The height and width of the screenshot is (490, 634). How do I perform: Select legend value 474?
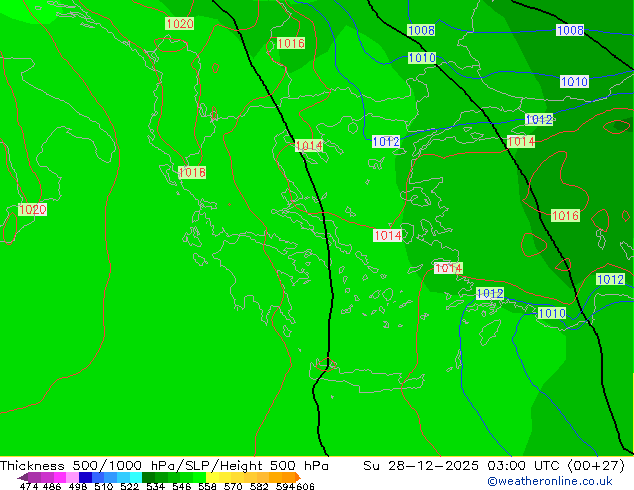[29, 486]
